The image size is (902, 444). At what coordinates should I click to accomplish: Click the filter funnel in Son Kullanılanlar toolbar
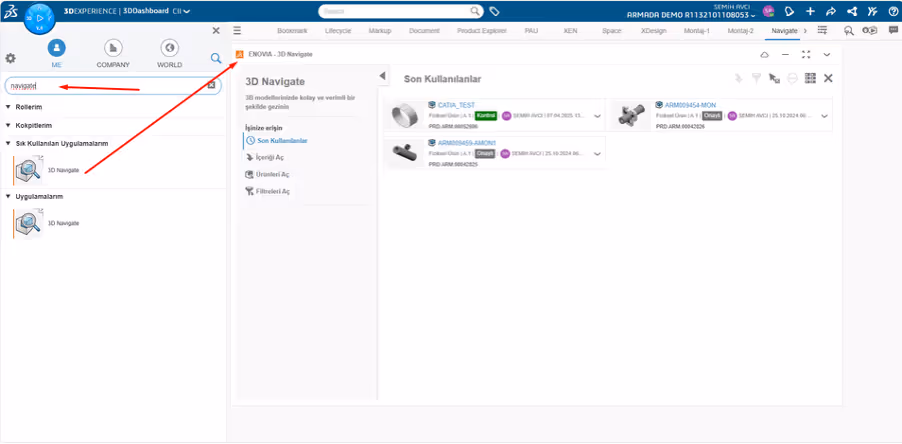point(756,79)
